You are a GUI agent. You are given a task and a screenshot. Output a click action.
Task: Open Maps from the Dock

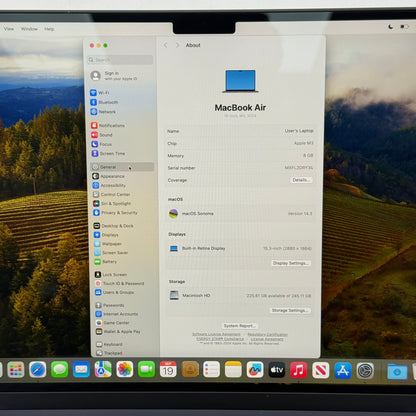pyautogui.click(x=103, y=369)
